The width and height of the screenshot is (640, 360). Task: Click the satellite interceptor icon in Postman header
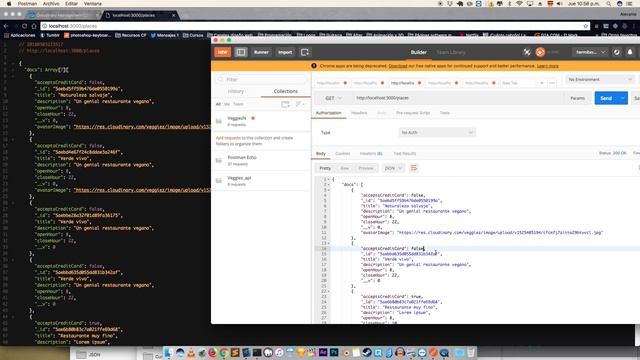tap(527, 52)
